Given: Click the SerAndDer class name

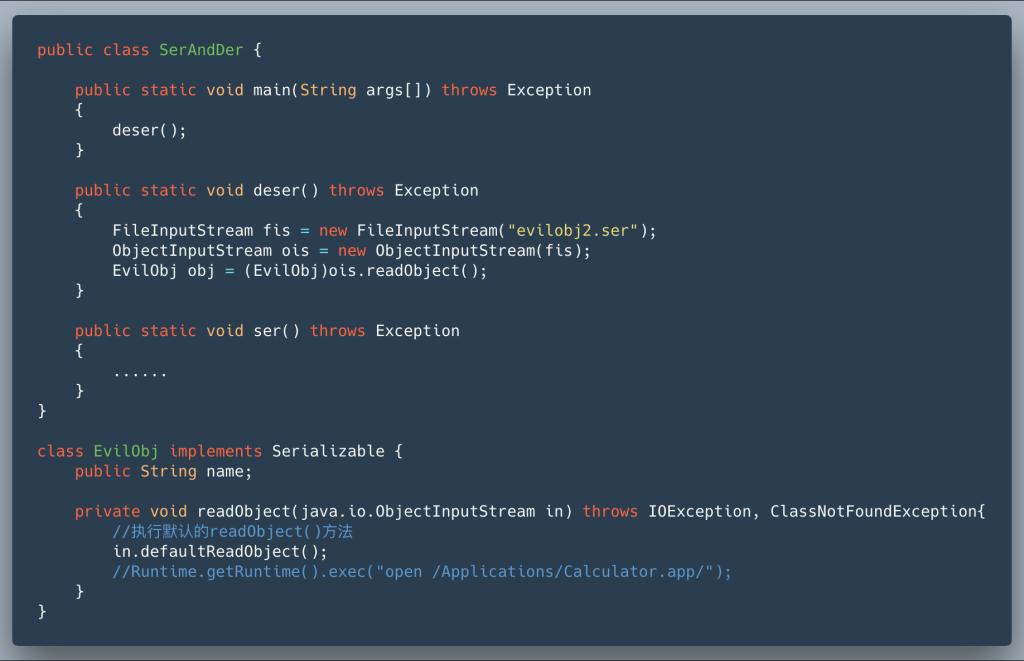Looking at the screenshot, I should tap(201, 50).
